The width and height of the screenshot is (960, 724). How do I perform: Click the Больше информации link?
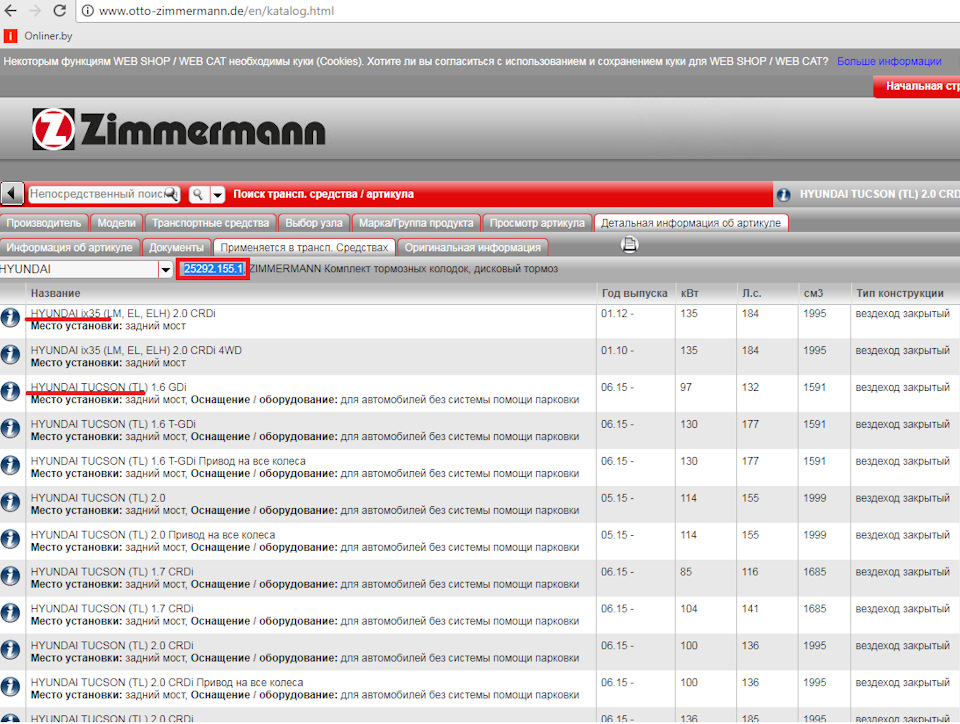click(889, 61)
